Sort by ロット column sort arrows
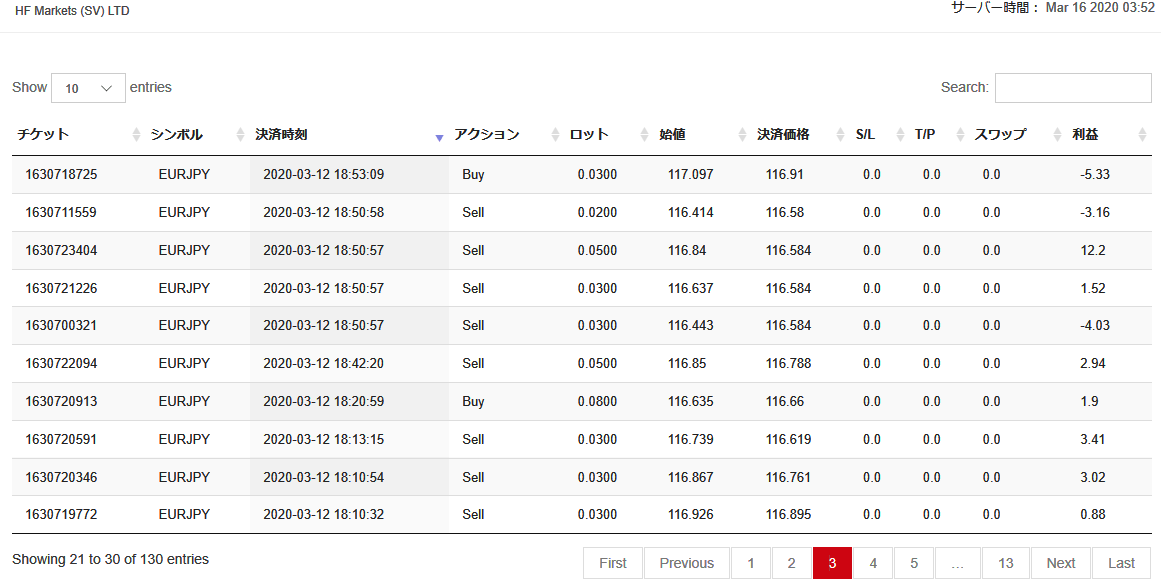 tap(644, 135)
